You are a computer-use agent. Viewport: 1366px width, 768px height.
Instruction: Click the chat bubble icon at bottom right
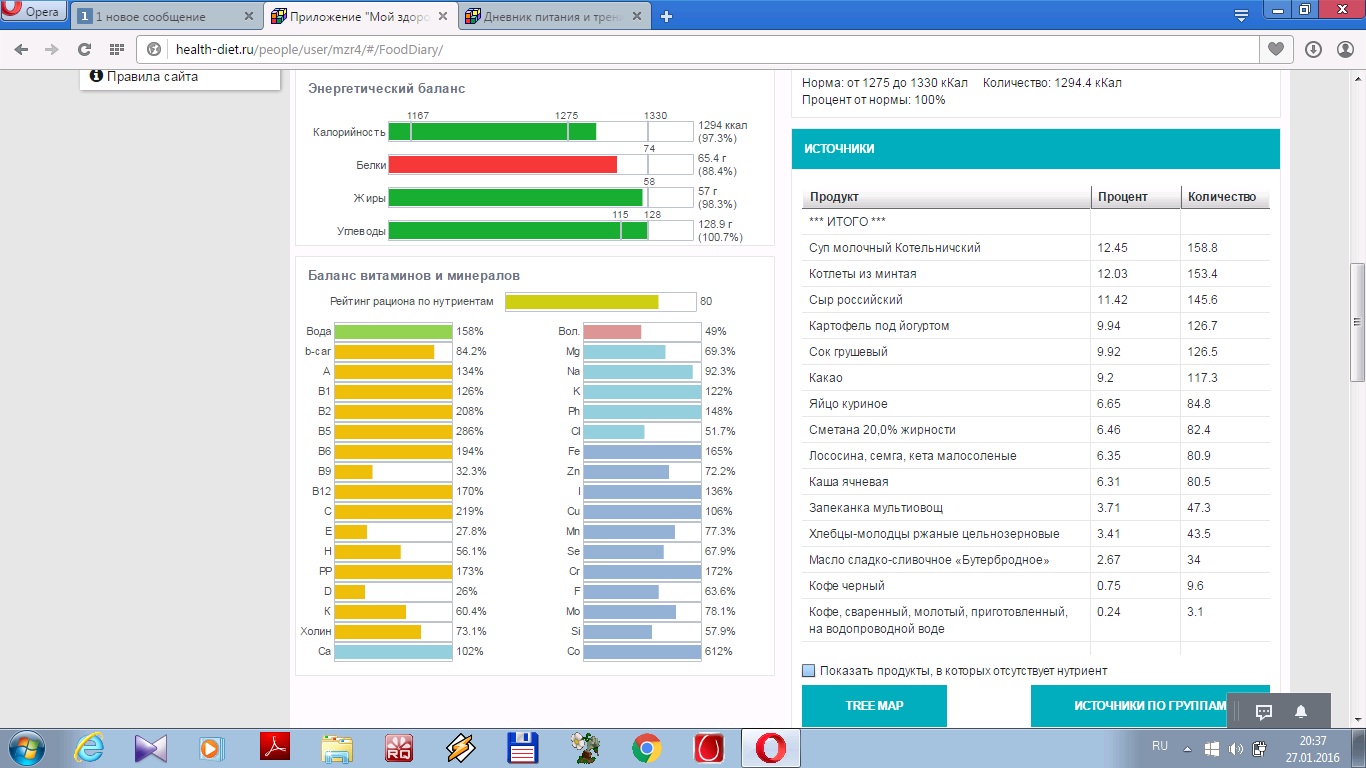click(1263, 712)
